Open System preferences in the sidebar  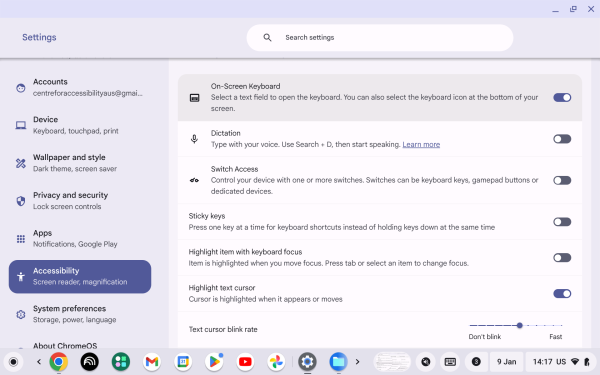[x=80, y=314]
